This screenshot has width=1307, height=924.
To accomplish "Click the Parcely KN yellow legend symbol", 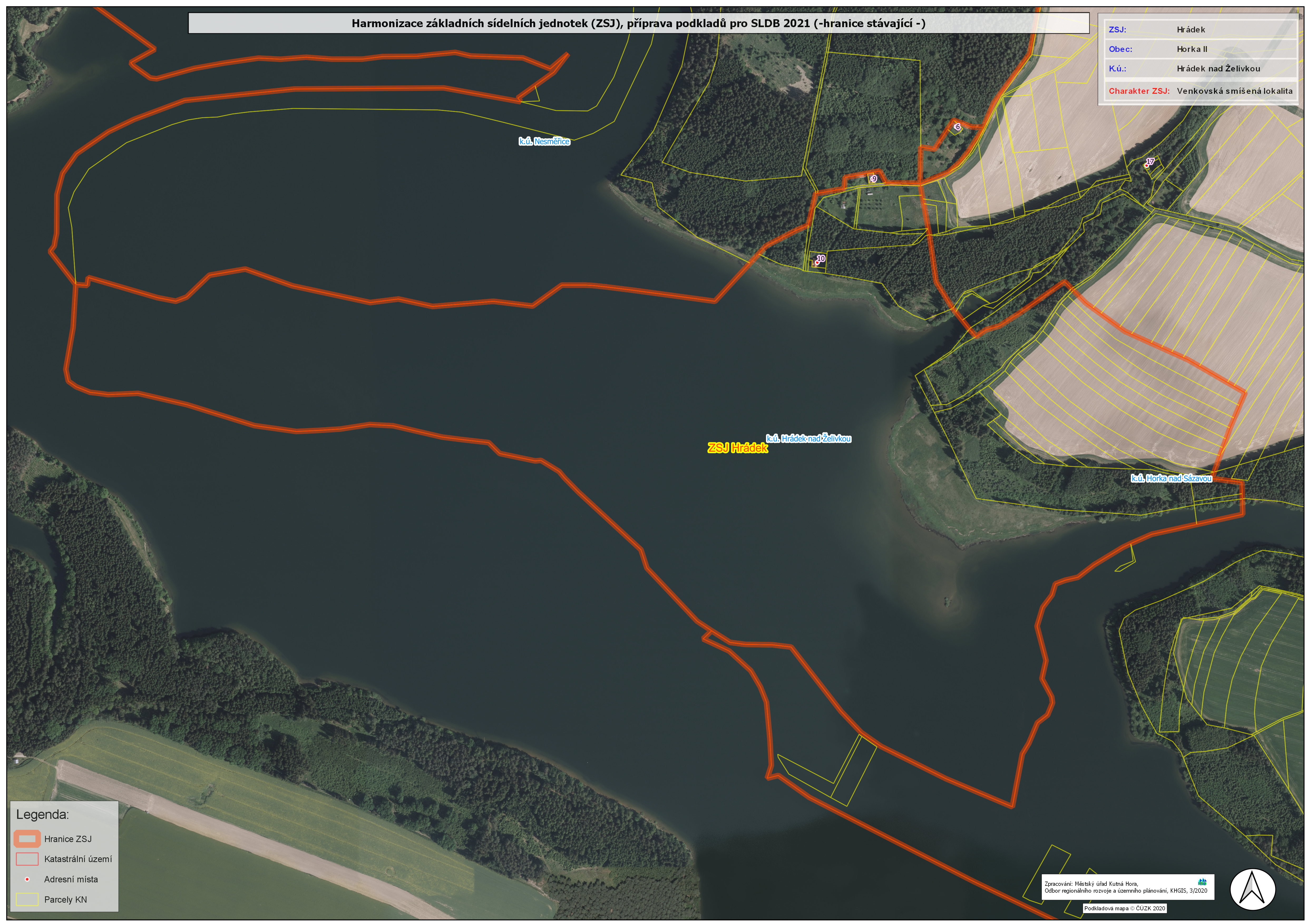I will pos(27,899).
